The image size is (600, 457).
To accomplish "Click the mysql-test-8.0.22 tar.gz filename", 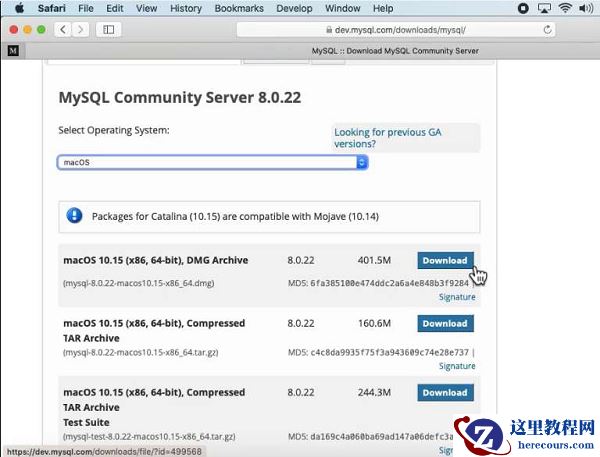I will 149,437.
